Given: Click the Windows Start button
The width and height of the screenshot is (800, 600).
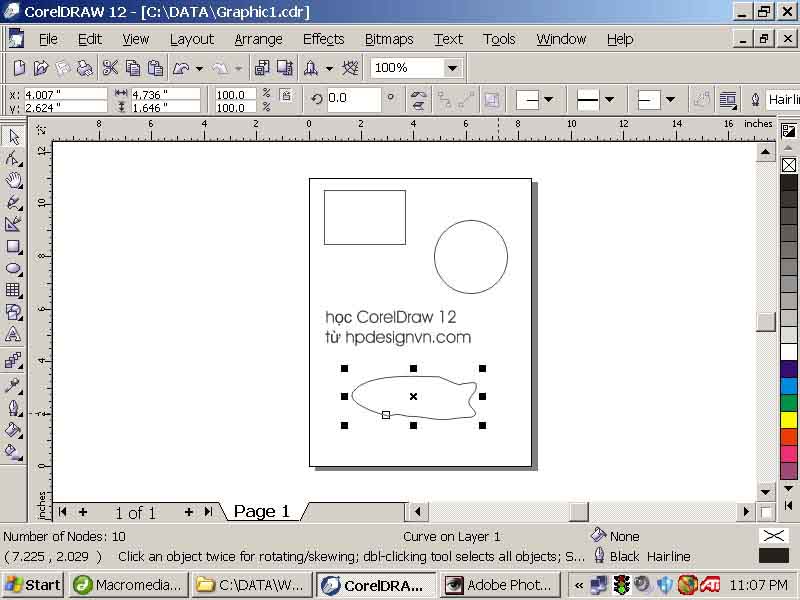Looking at the screenshot, I should 33,585.
